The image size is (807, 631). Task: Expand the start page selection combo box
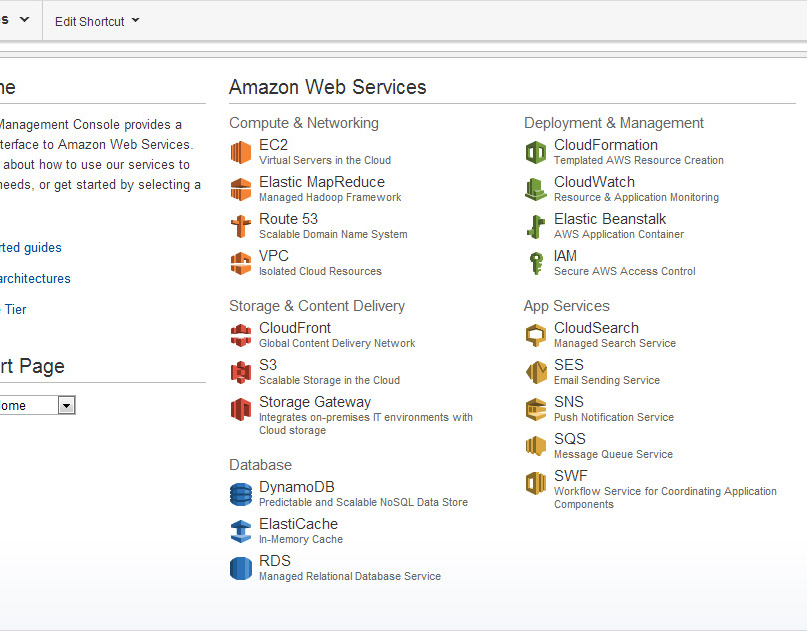point(66,405)
